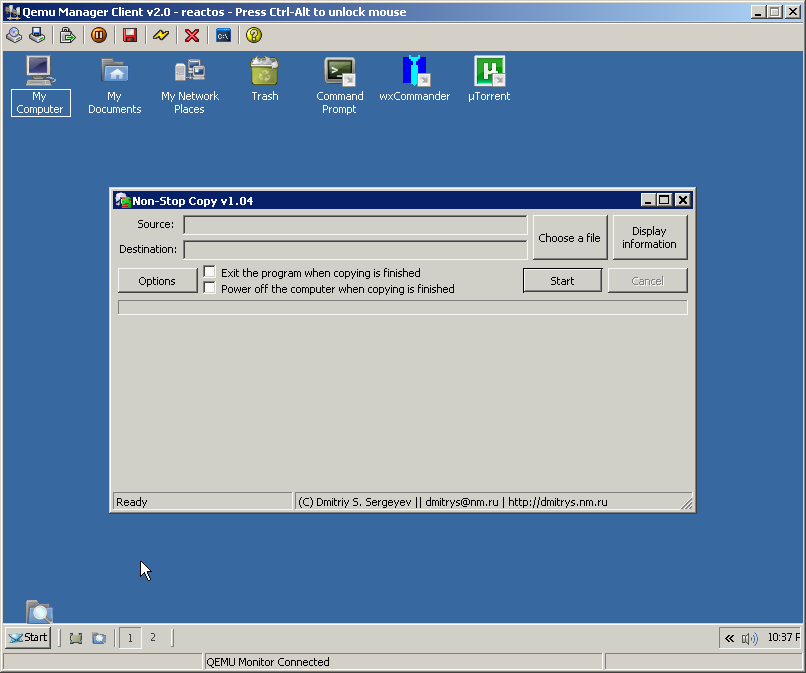The width and height of the screenshot is (806, 673).
Task: Click the red floppy save-state icon
Action: pos(130,35)
